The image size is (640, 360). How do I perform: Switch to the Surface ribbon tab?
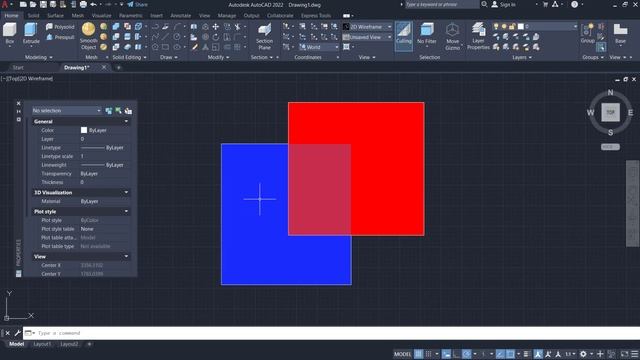point(55,16)
